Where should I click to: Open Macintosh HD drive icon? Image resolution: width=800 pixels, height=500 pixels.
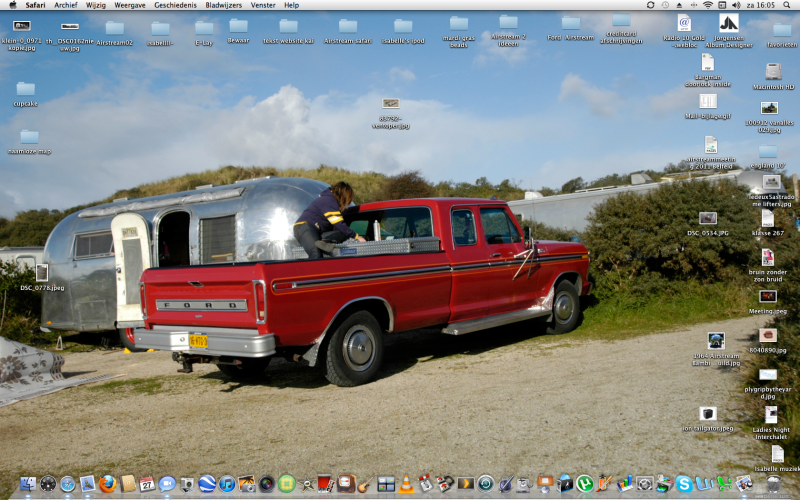(x=773, y=71)
